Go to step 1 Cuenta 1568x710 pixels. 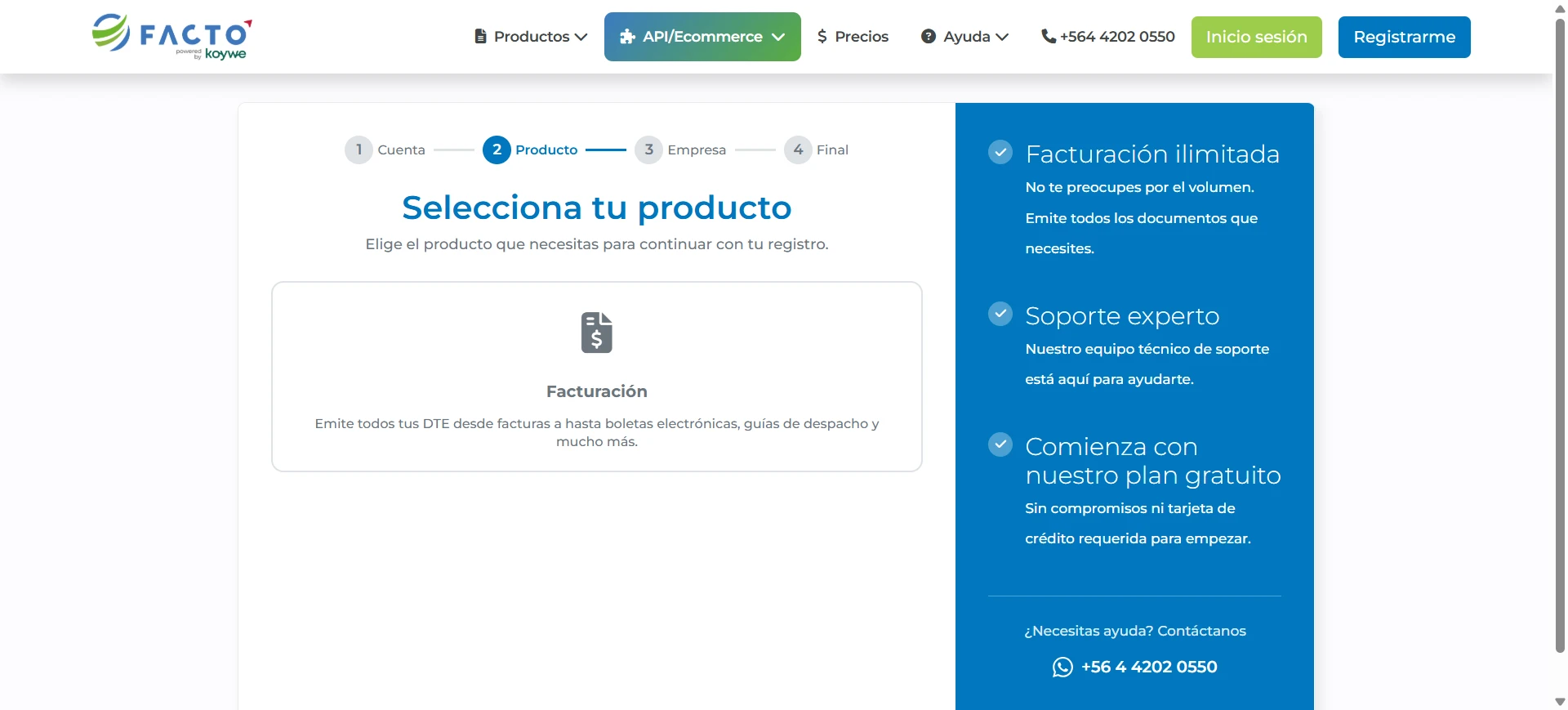point(385,150)
